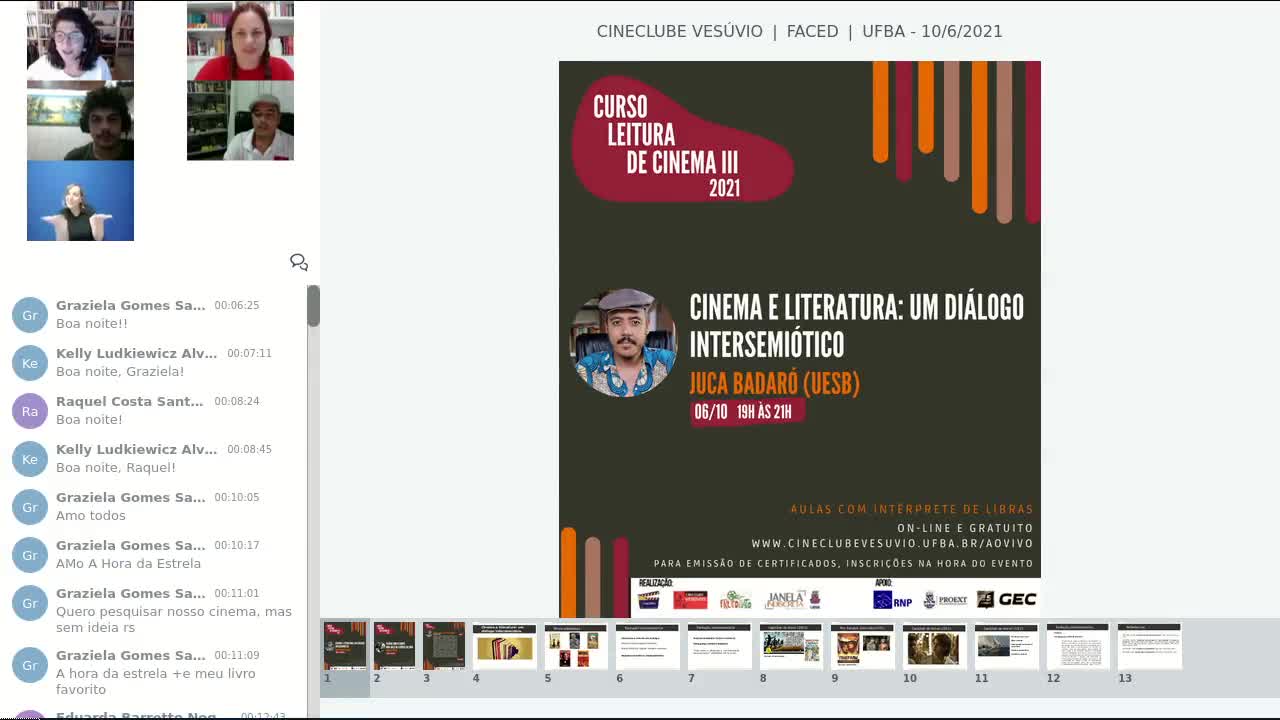Click the GEC logo on the slide

click(1006, 600)
